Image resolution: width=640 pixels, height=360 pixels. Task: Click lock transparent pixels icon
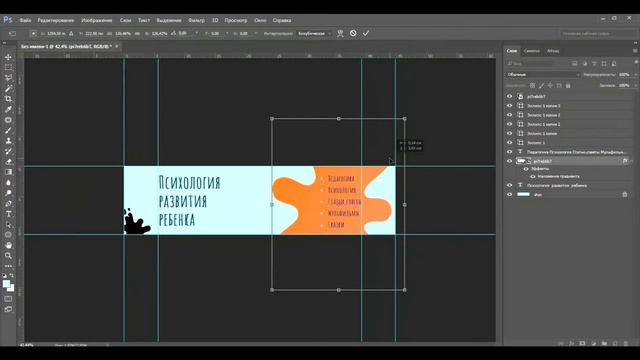pyautogui.click(x=532, y=86)
